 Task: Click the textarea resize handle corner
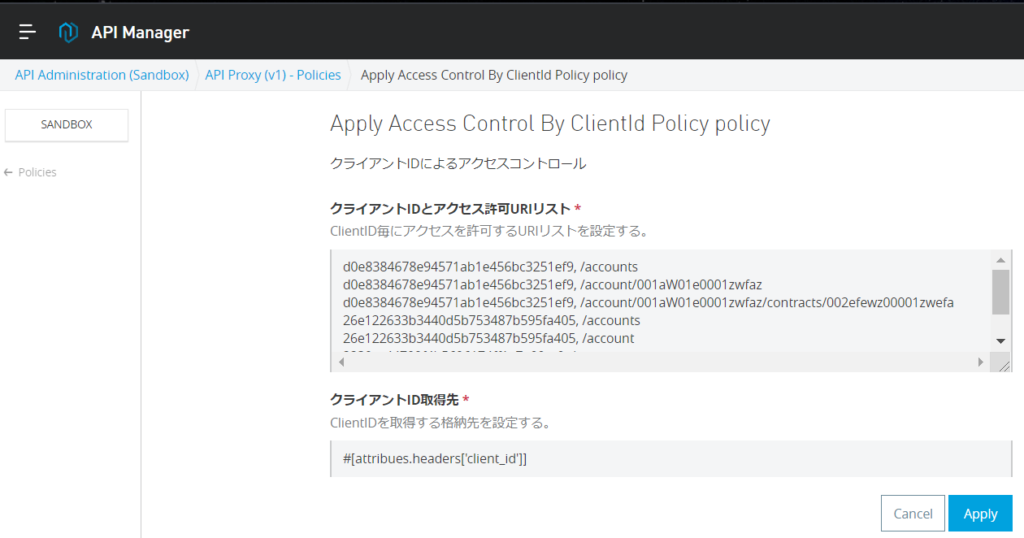tap(1003, 364)
